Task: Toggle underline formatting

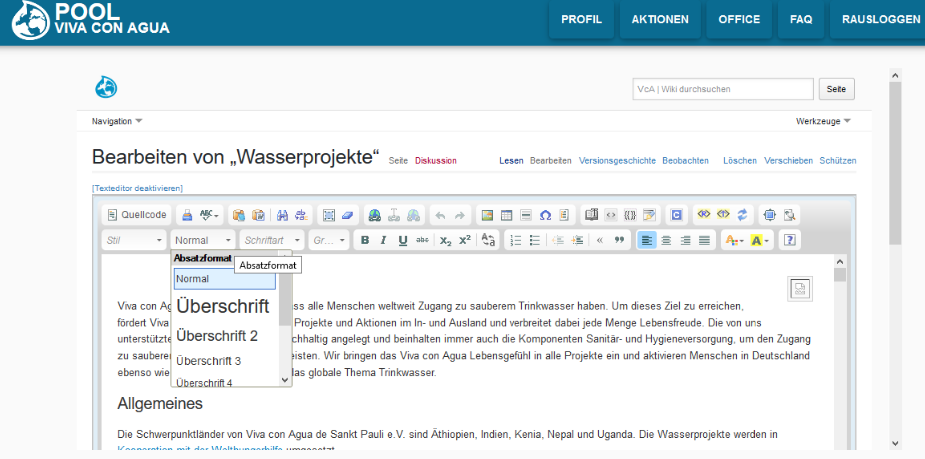Action: [403, 240]
